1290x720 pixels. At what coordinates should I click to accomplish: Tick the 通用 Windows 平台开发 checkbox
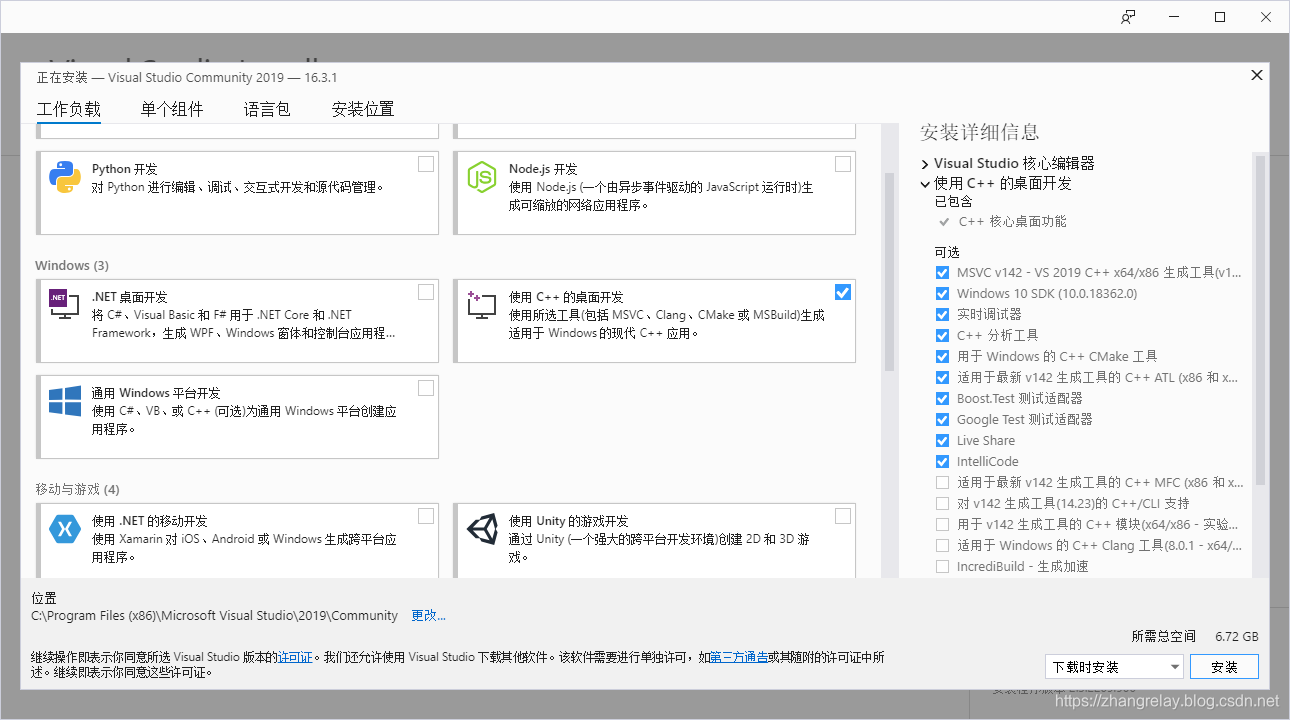(426, 388)
